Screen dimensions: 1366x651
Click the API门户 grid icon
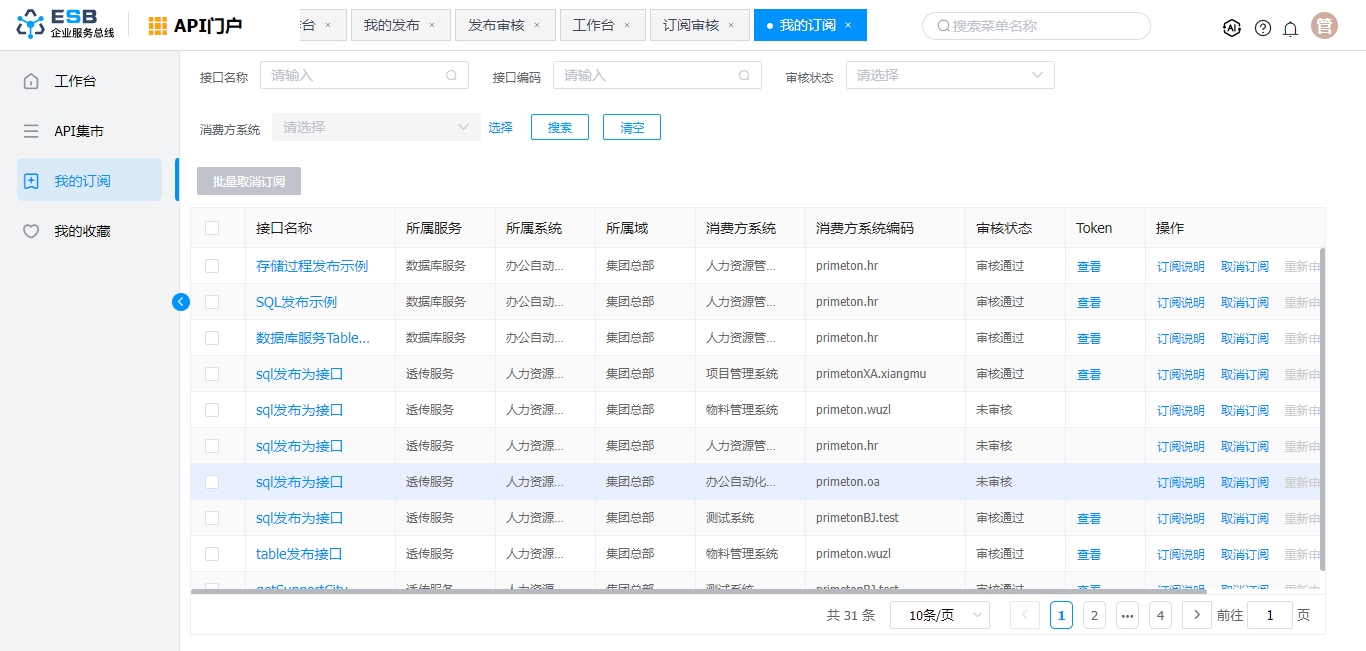(158, 26)
